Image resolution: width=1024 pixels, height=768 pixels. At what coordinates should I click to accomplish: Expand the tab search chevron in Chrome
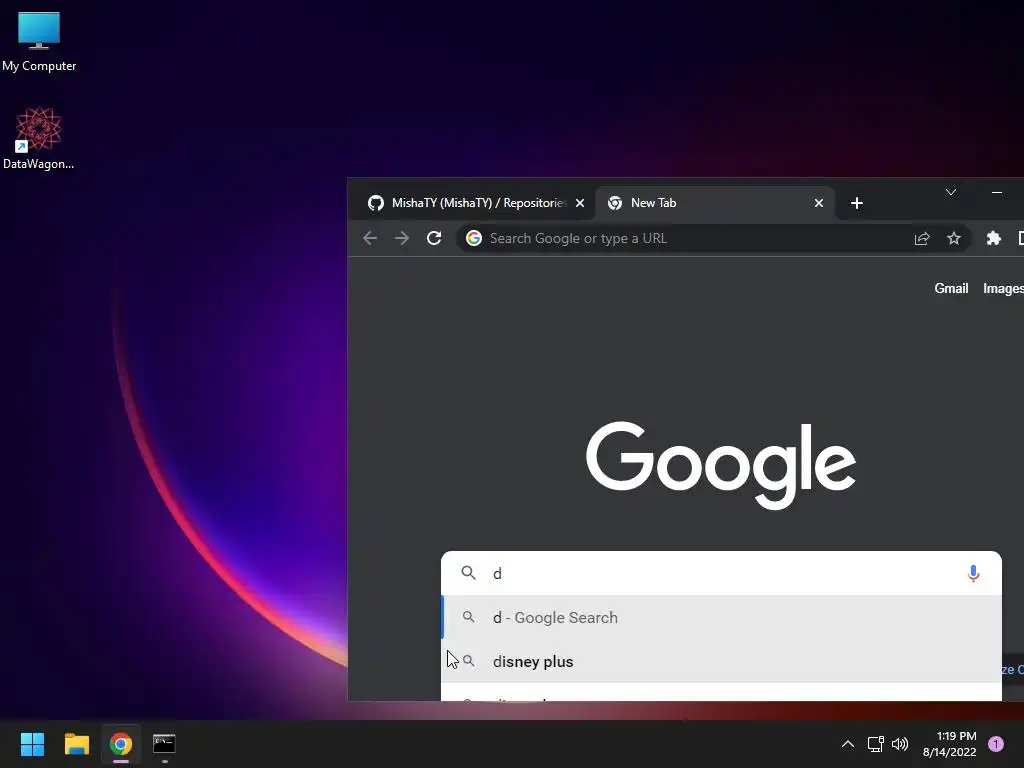[951, 192]
